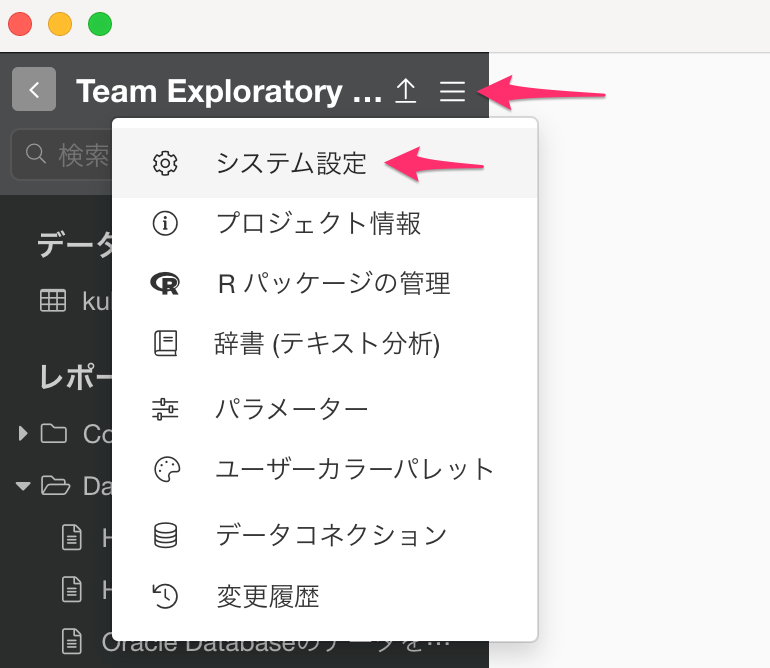Click the dictionary book icon
The height and width of the screenshot is (668, 770).
[165, 343]
